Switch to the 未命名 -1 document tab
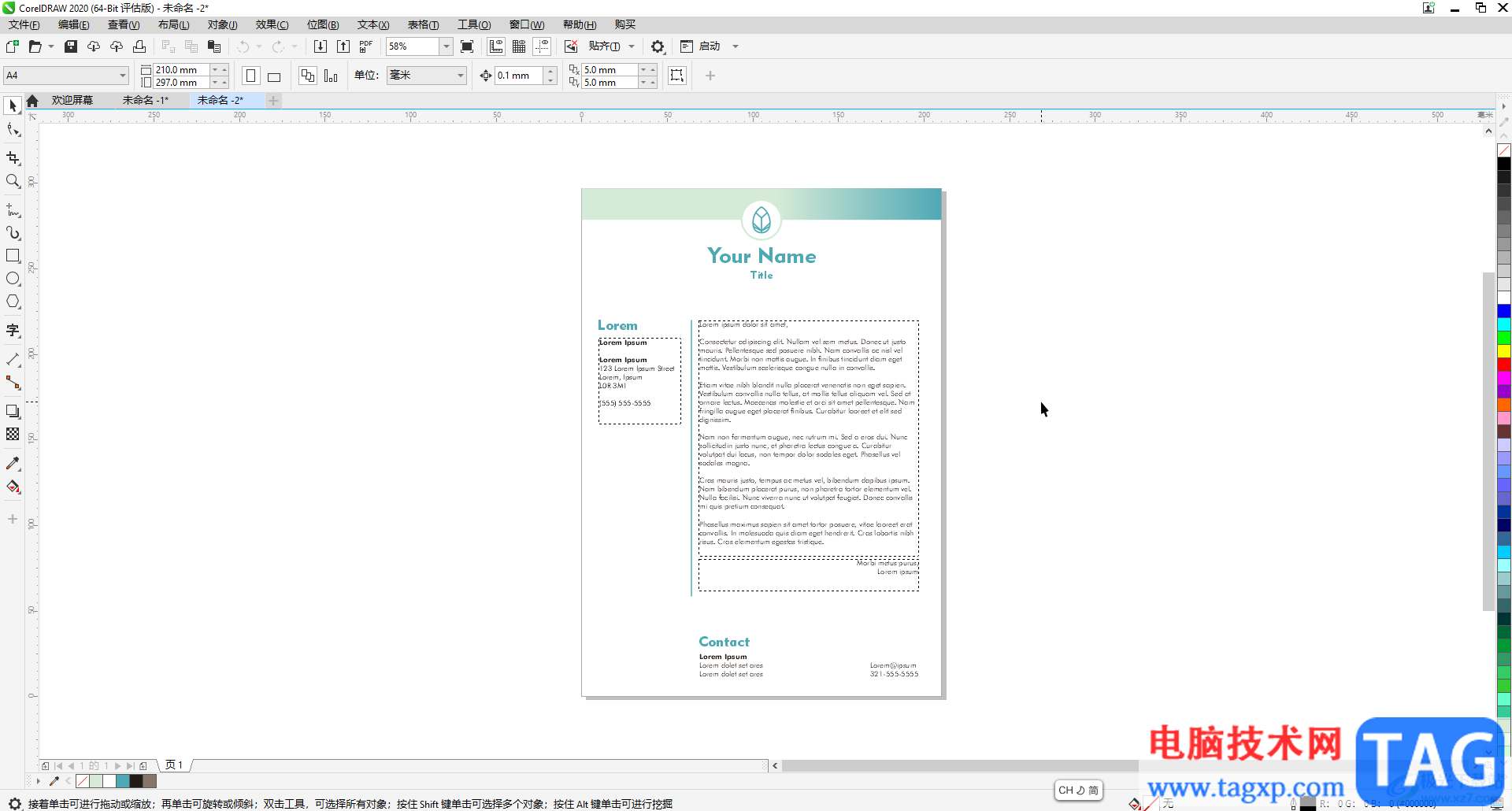 [146, 101]
